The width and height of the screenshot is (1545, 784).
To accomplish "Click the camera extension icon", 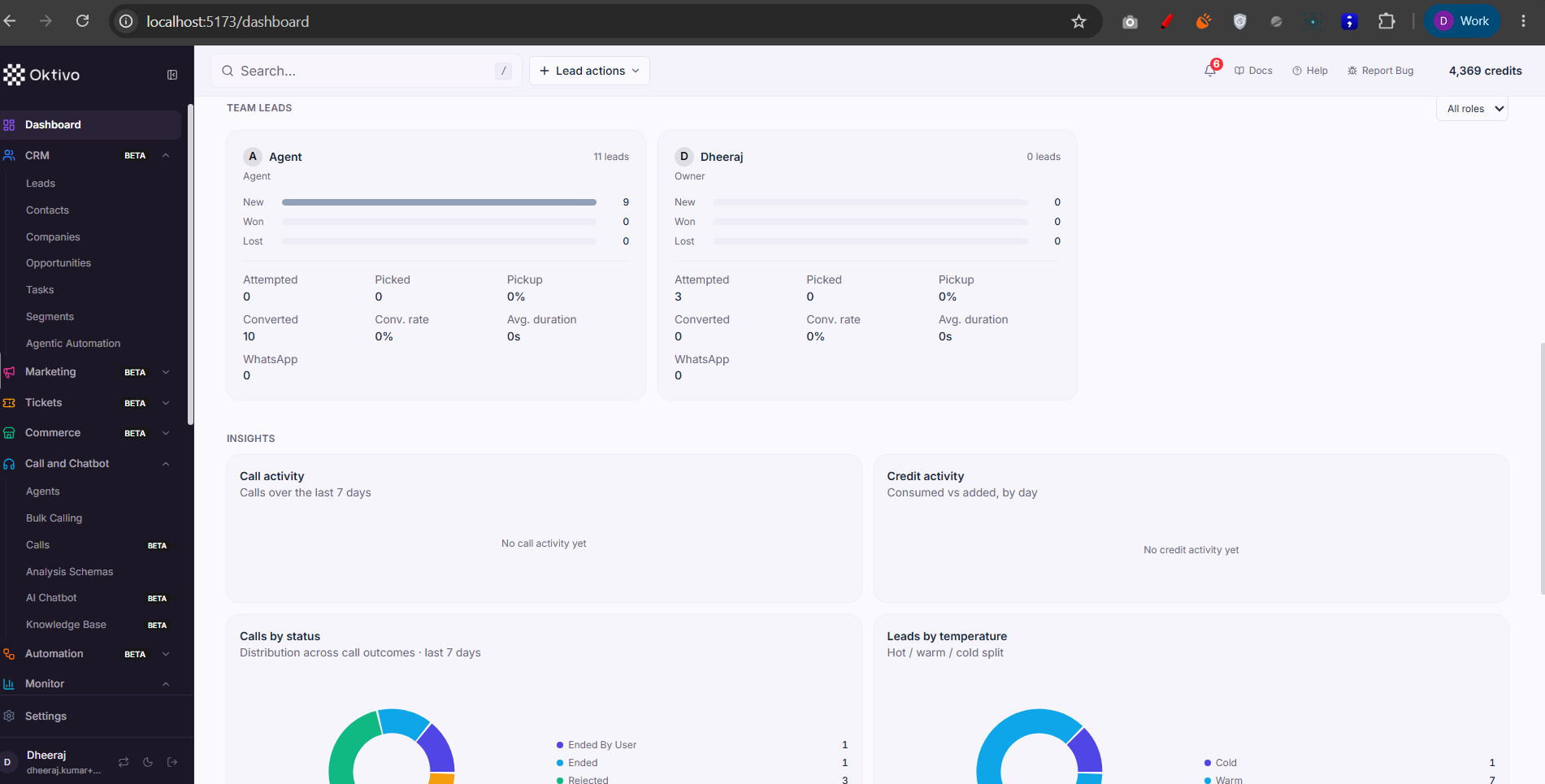I will tap(1130, 22).
